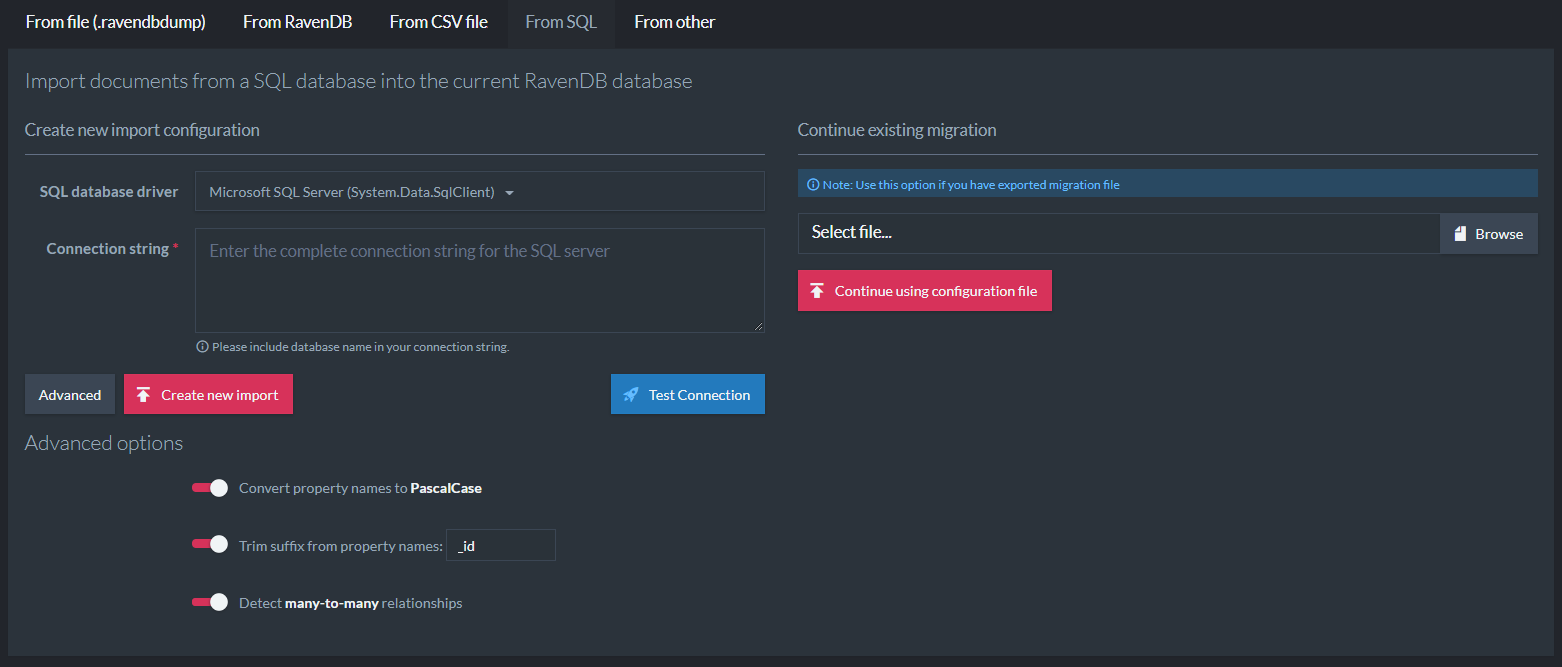This screenshot has height=667, width=1562.
Task: Click the "Create new import configuration" heading
Action: point(142,130)
